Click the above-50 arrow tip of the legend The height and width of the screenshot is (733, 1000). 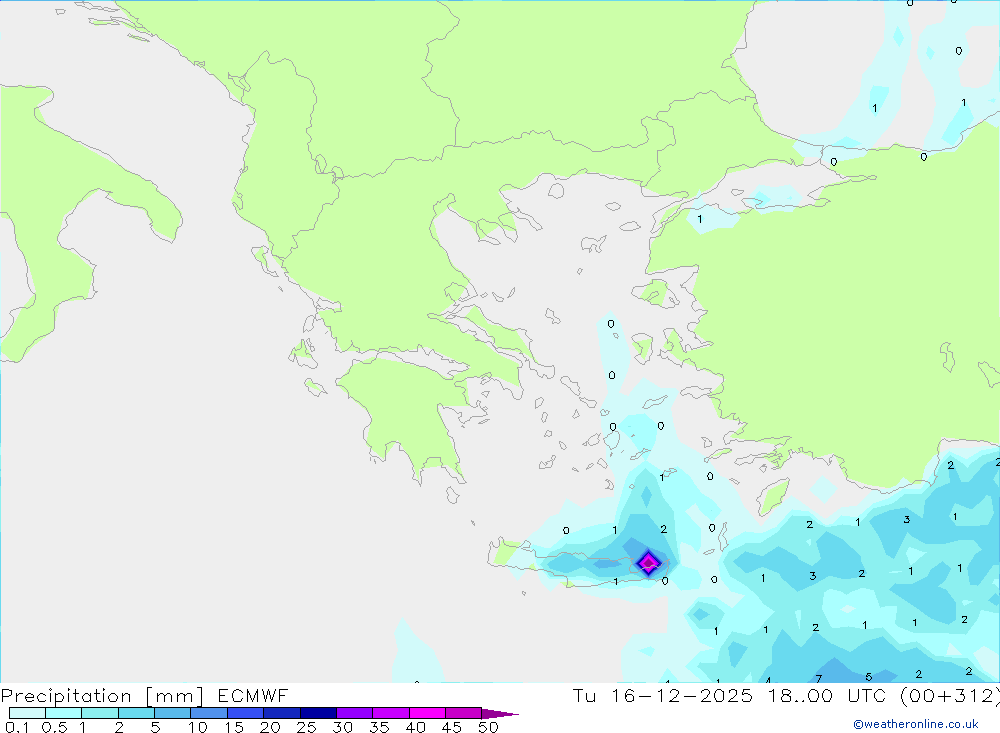(500, 714)
